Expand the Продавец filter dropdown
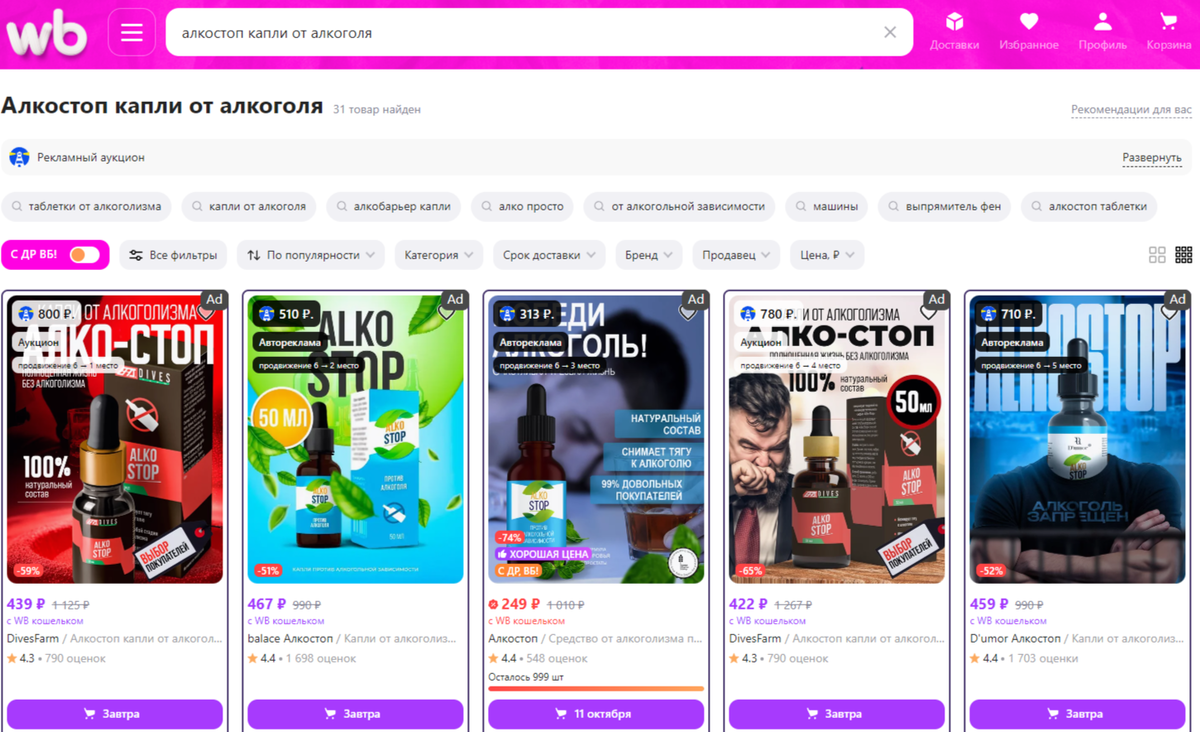This screenshot has width=1200, height=732. point(736,255)
